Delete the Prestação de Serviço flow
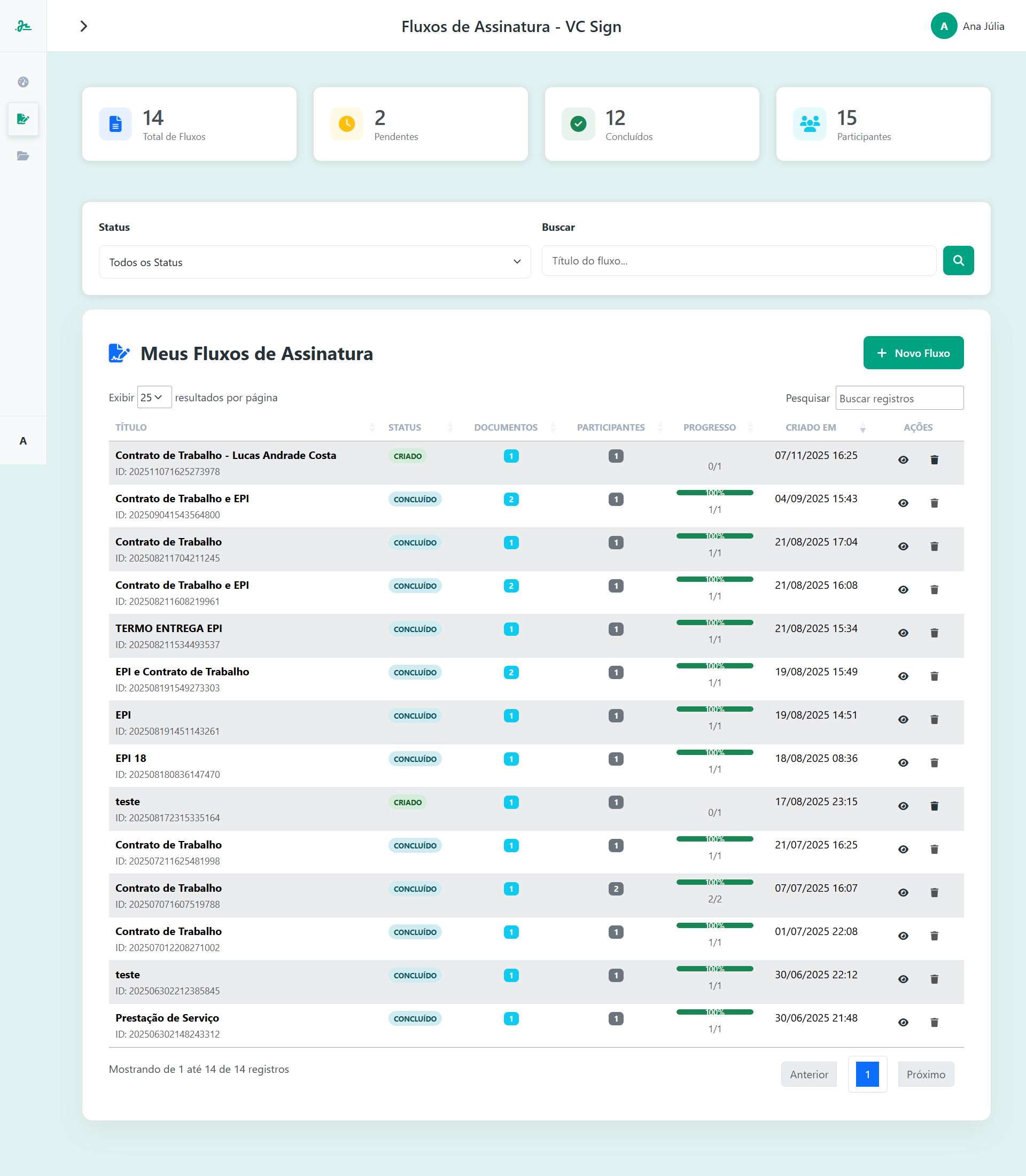The image size is (1026, 1176). [934, 1022]
